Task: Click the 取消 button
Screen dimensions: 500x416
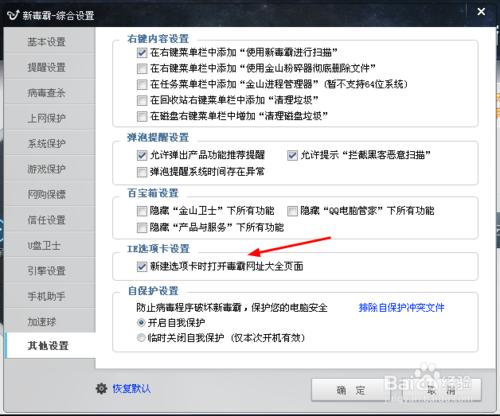Action: coord(442,390)
